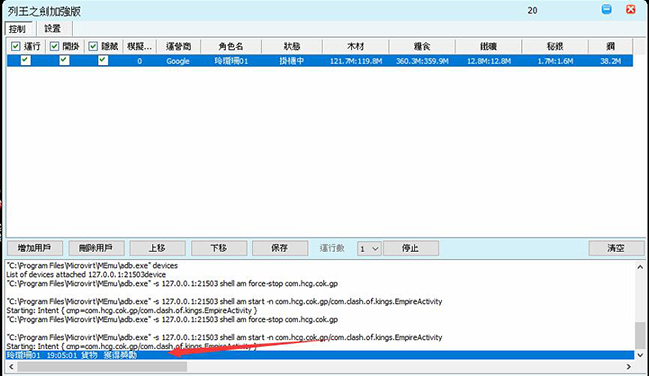The width and height of the screenshot is (649, 376).
Task: Select the highlighted 19:05:01 log line
Action: (x=320, y=355)
